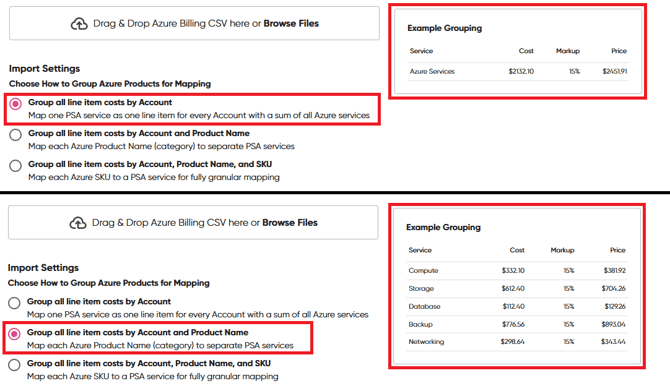Click 'Example Grouping' heading above the Azure Services table
Viewport: 670px width, 386px height.
[444, 28]
